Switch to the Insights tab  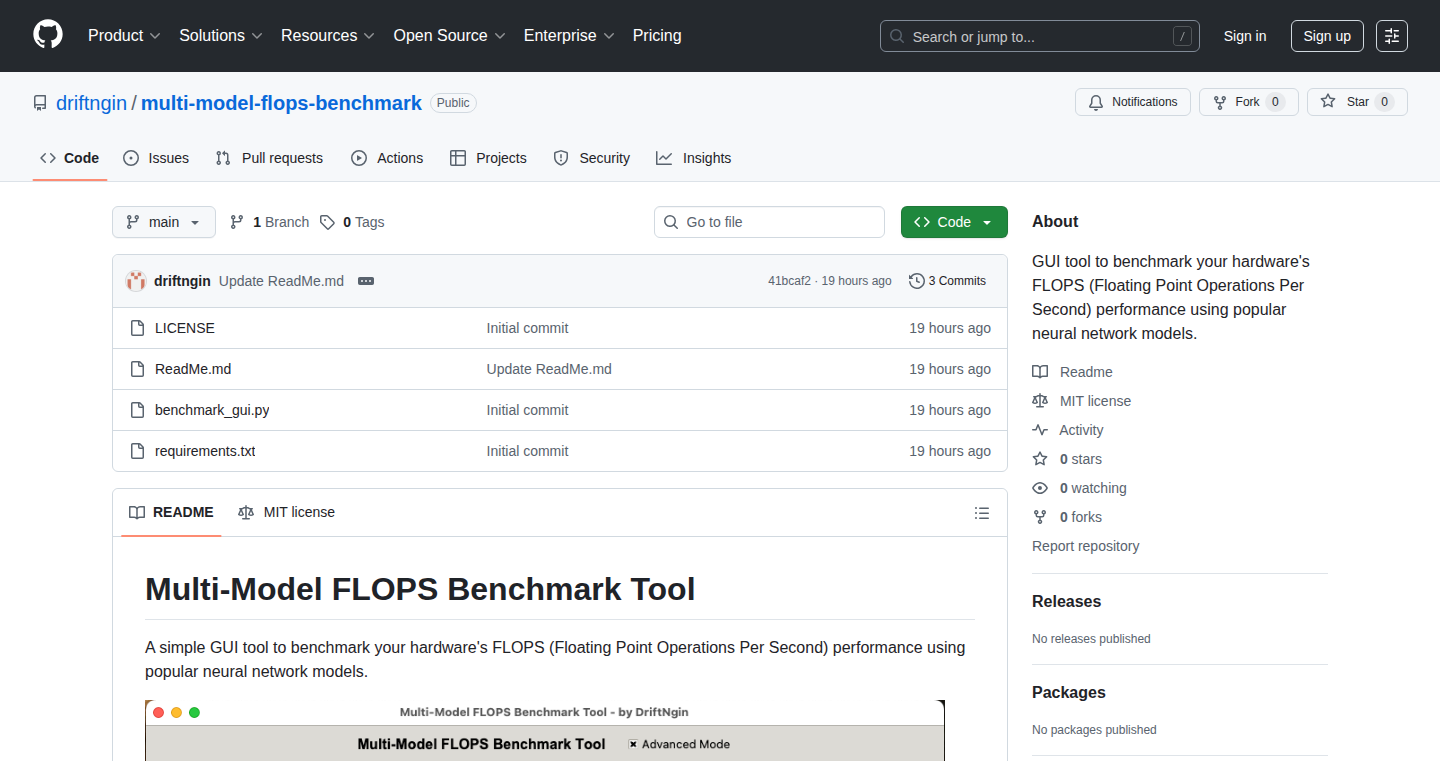click(x=694, y=158)
